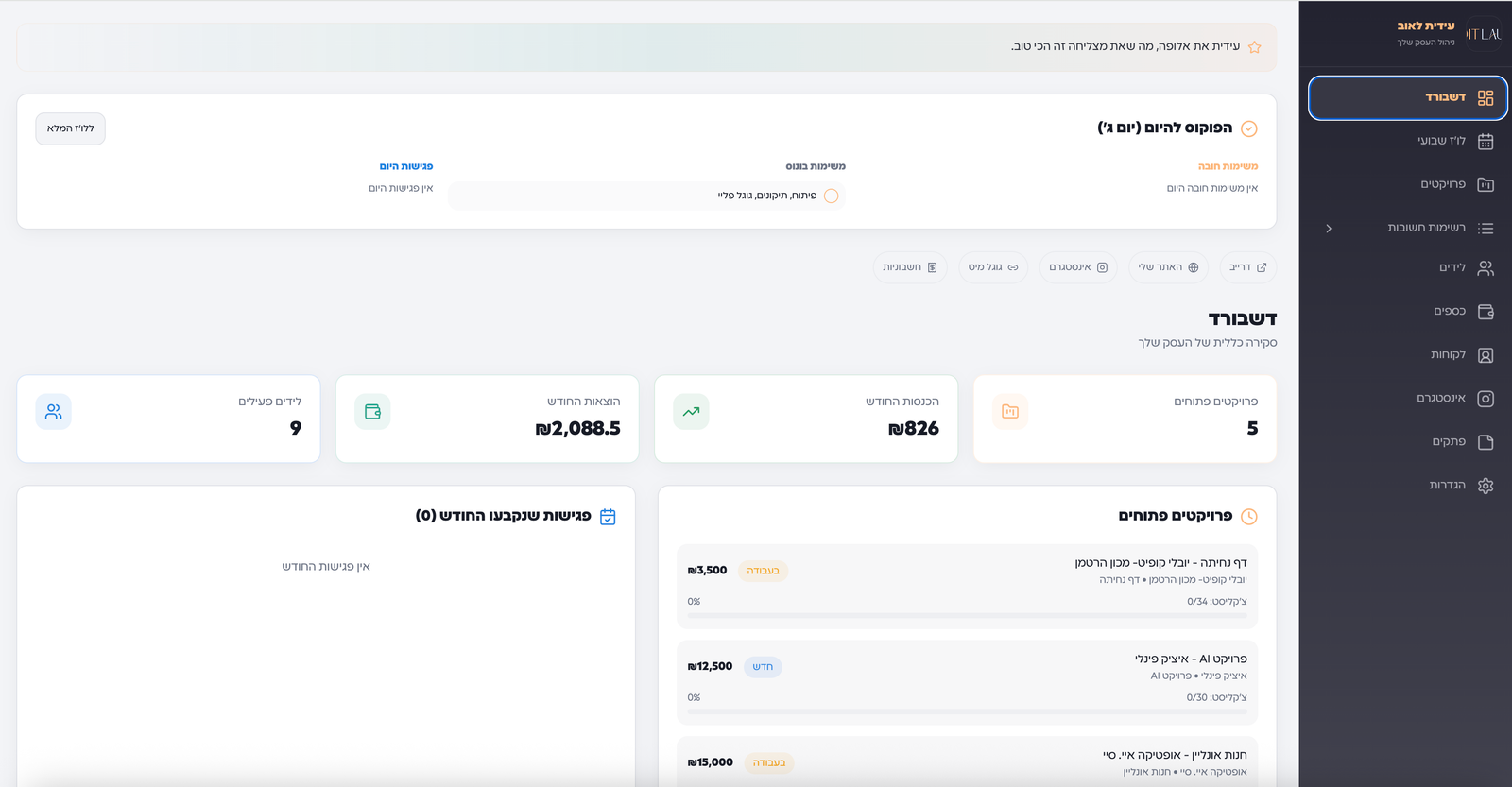Image resolution: width=1512 pixels, height=787 pixels.
Task: Click the חדש badge on ₪12,500 project
Action: tap(763, 667)
